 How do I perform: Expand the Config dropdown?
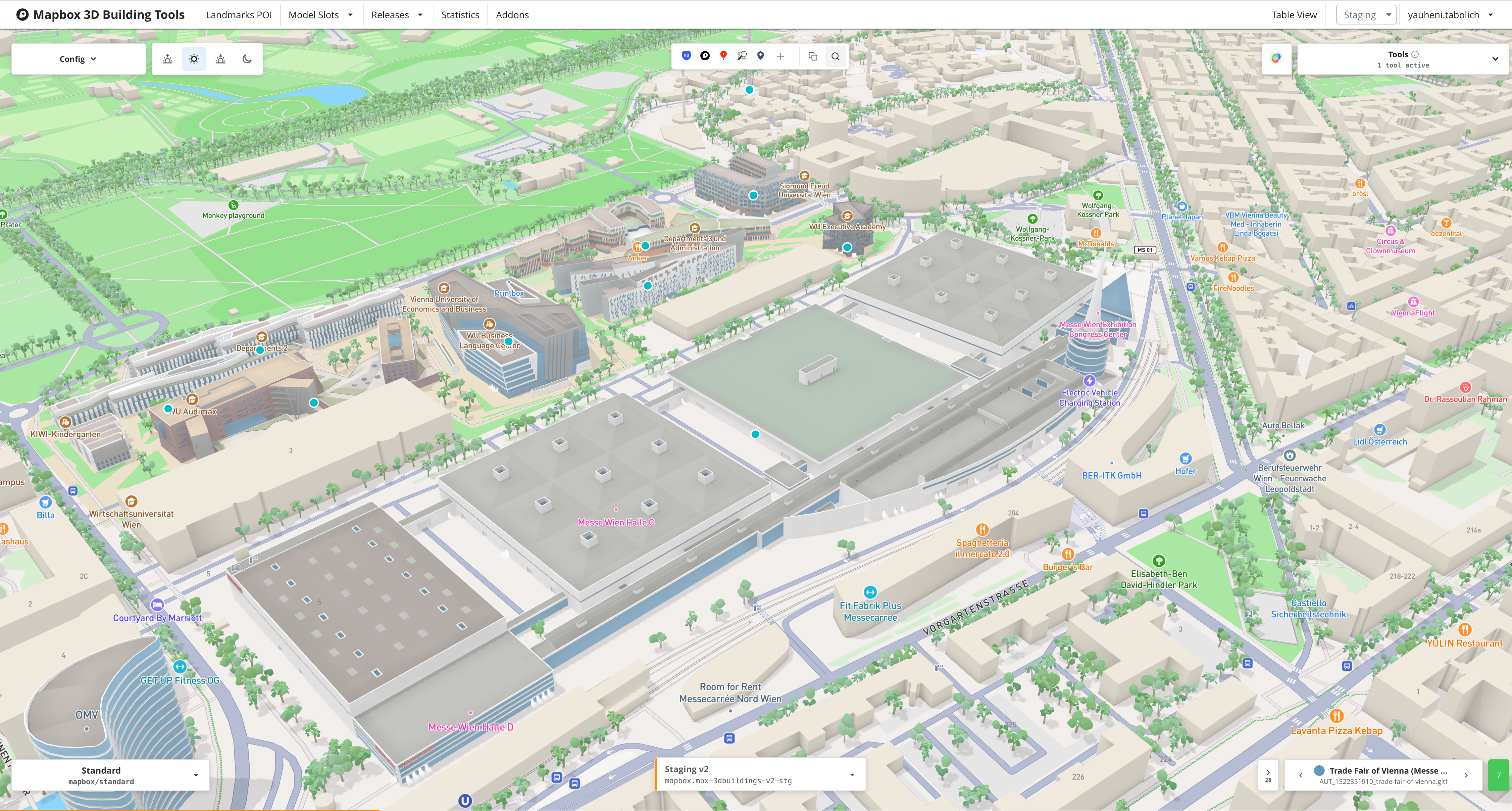pos(78,59)
